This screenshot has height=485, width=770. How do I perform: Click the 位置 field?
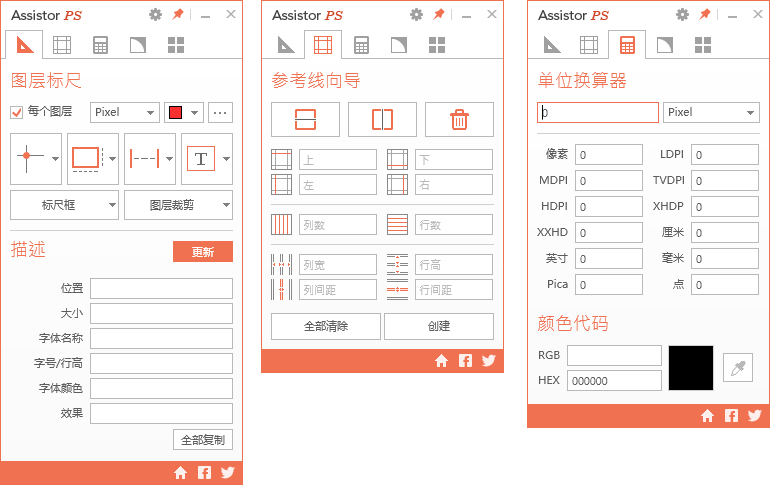161,288
